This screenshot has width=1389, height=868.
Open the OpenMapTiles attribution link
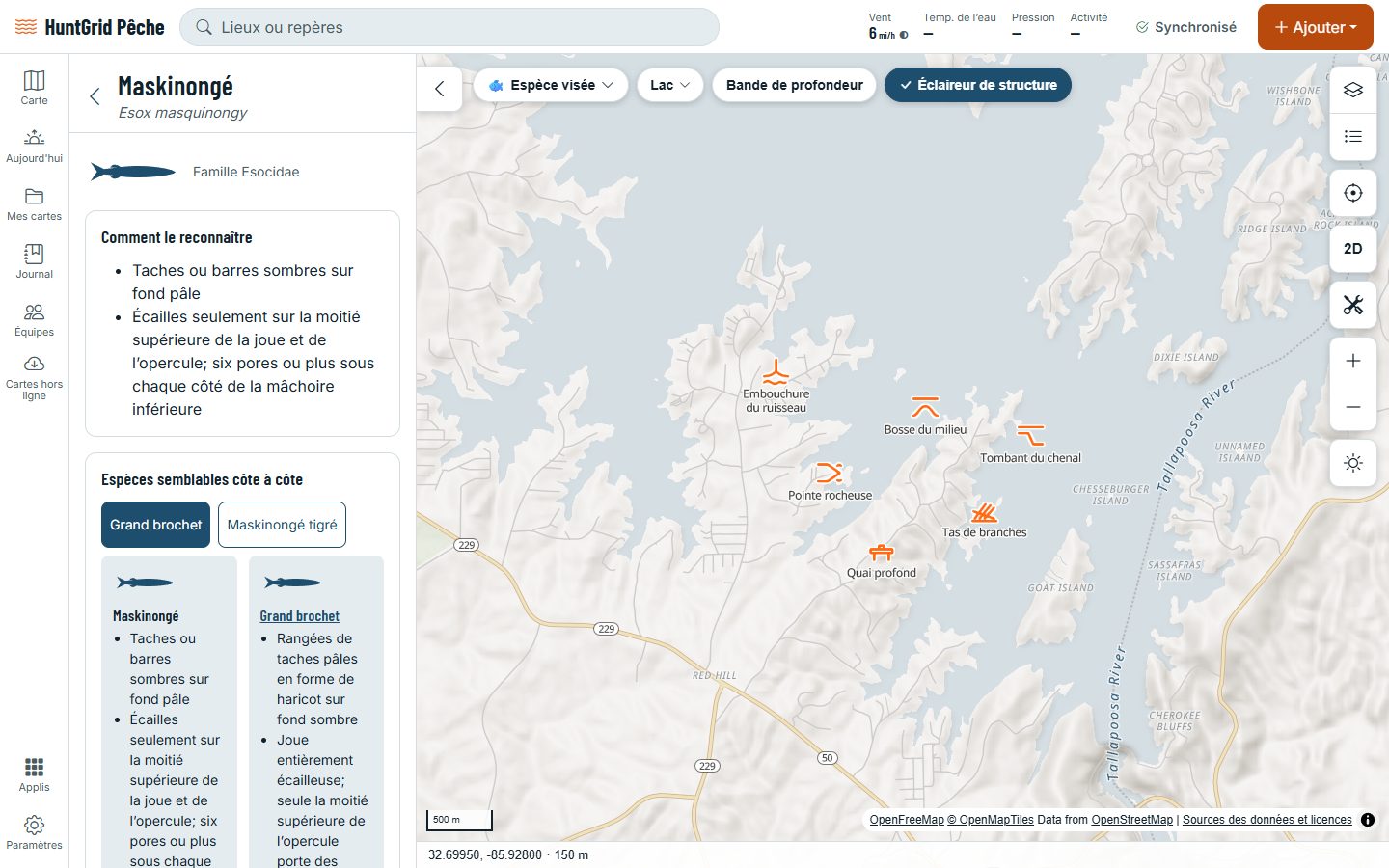point(991,820)
